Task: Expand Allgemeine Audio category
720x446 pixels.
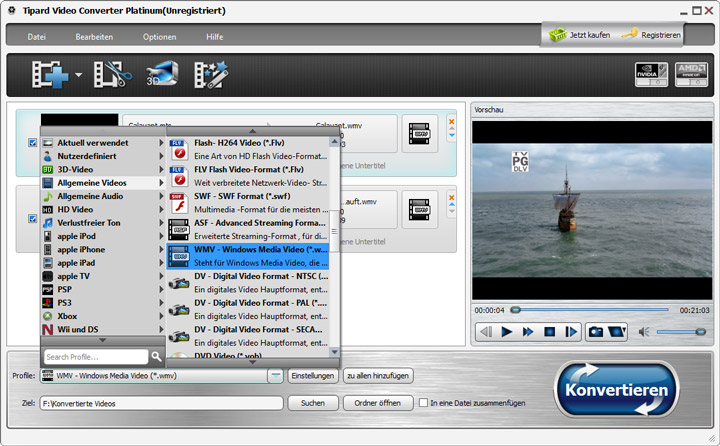Action: tap(103, 196)
